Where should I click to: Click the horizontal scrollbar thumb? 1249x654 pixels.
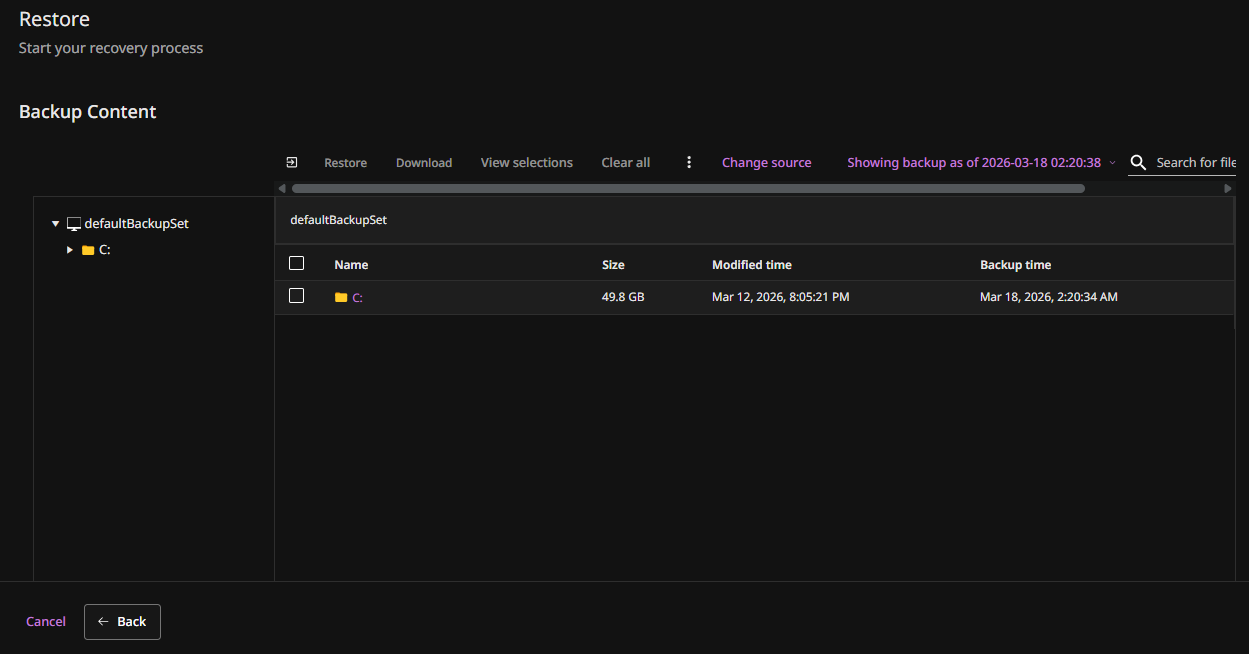(688, 188)
